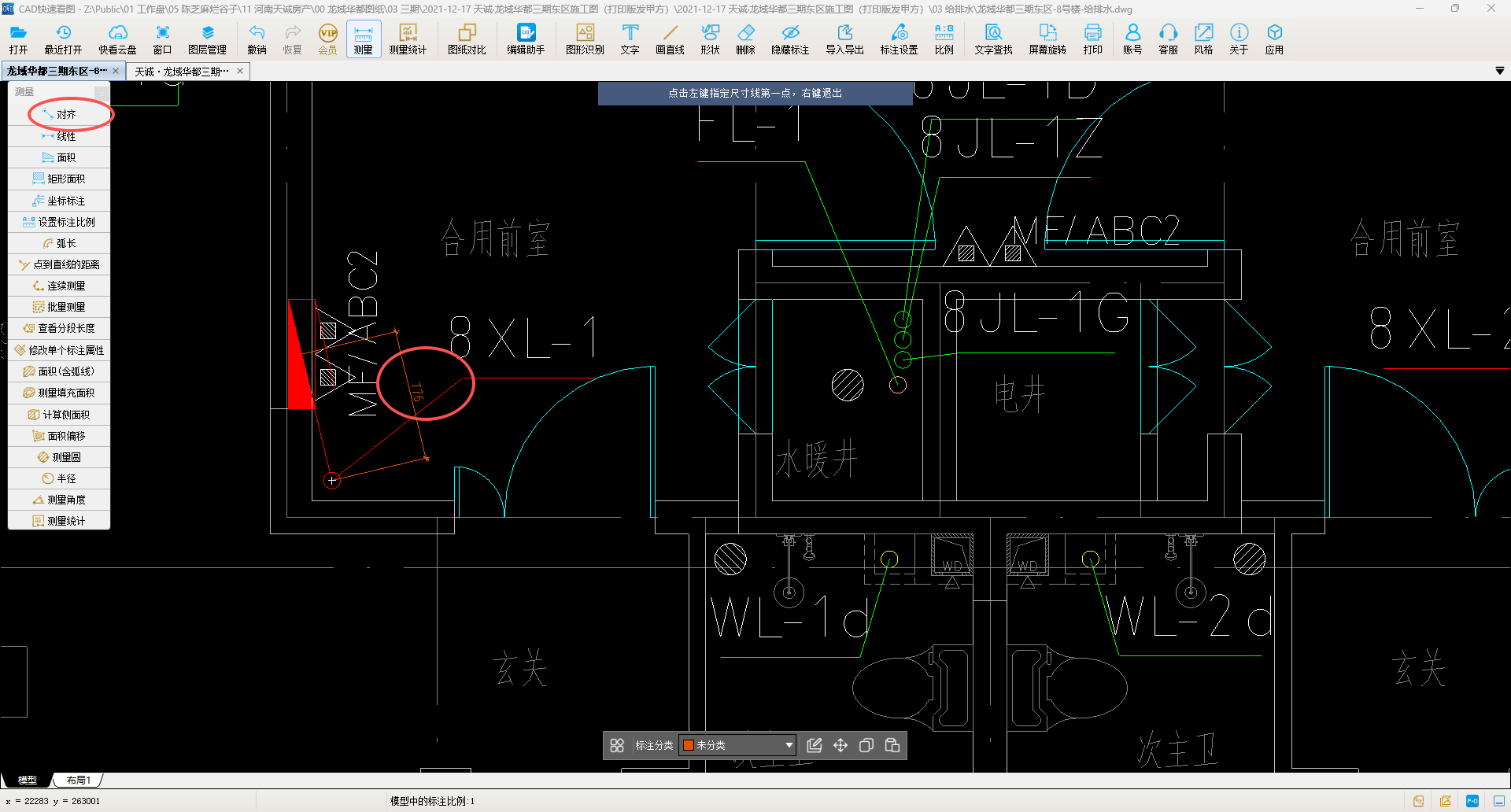
Task: Click the 图纸对比 drawing compare tool
Action: tap(467, 39)
